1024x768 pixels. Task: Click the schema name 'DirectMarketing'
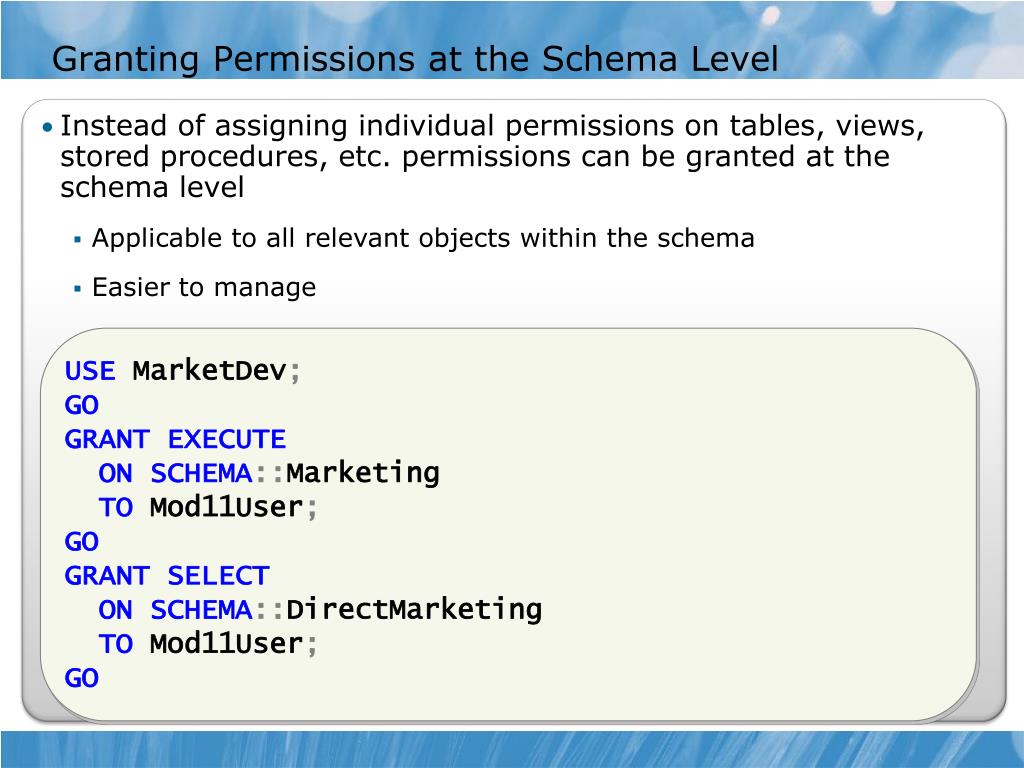pos(414,610)
